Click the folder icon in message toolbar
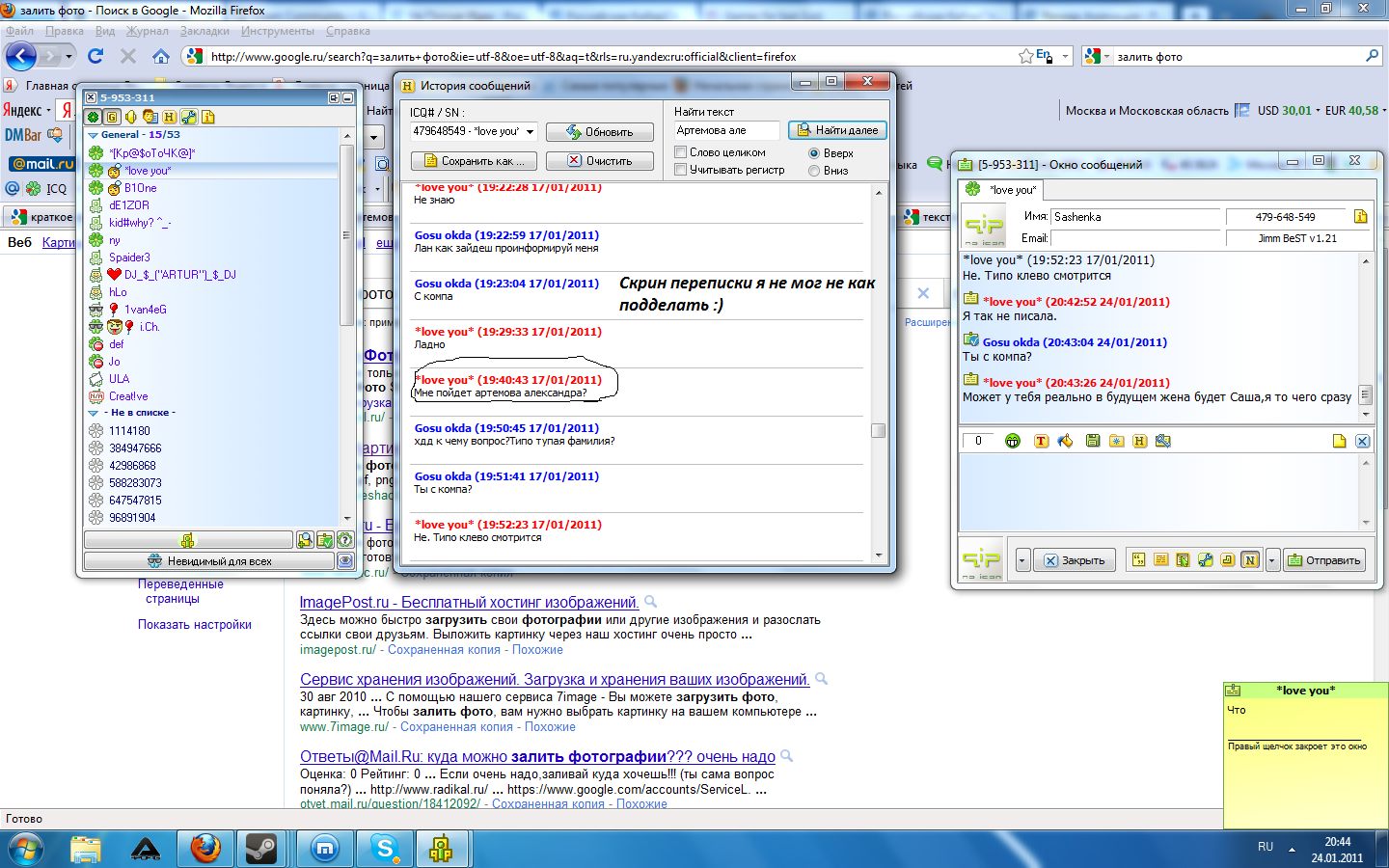Screen dimensions: 1389x868 point(1116,441)
